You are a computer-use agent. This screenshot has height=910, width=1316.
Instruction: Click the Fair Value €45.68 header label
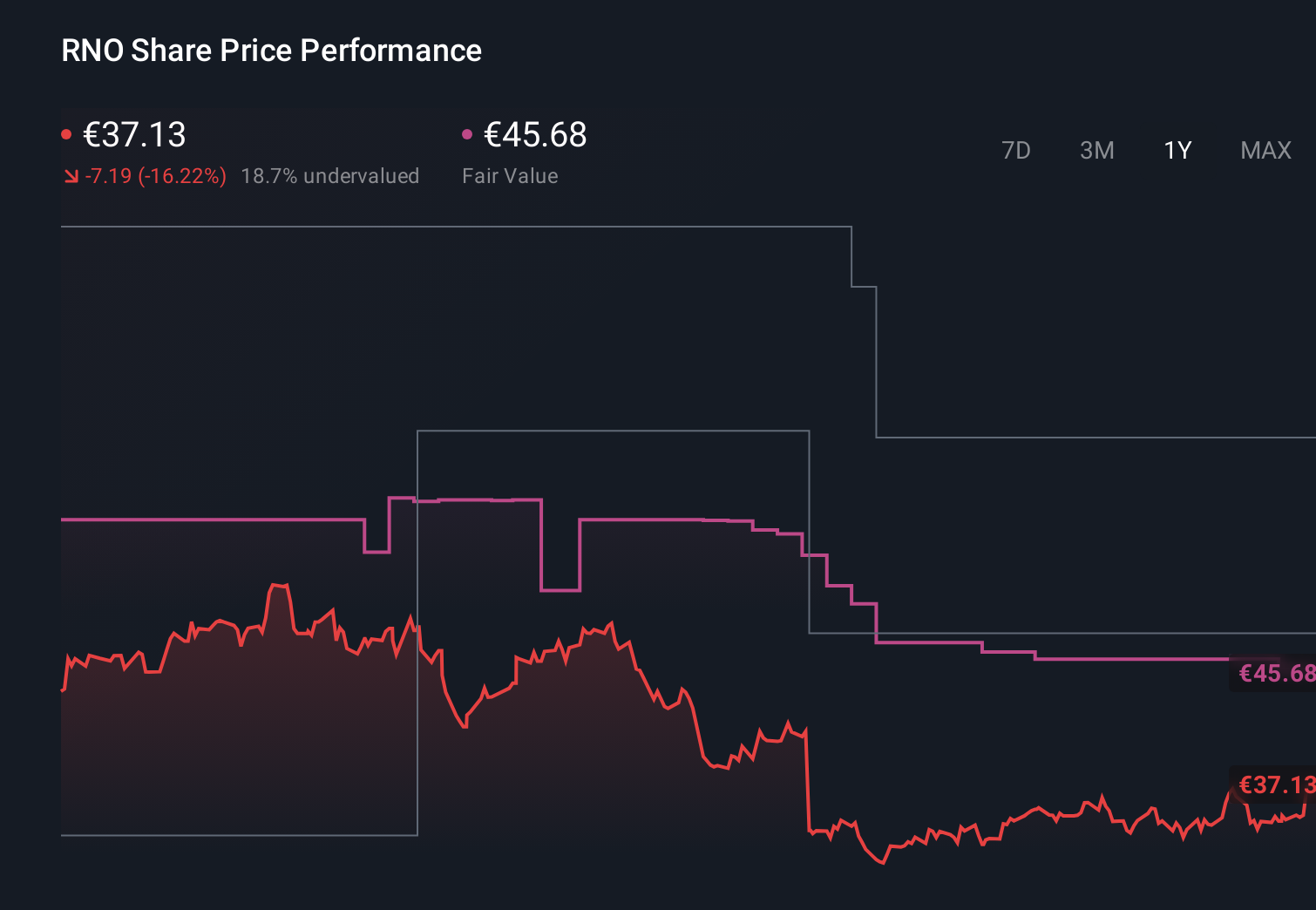535,135
